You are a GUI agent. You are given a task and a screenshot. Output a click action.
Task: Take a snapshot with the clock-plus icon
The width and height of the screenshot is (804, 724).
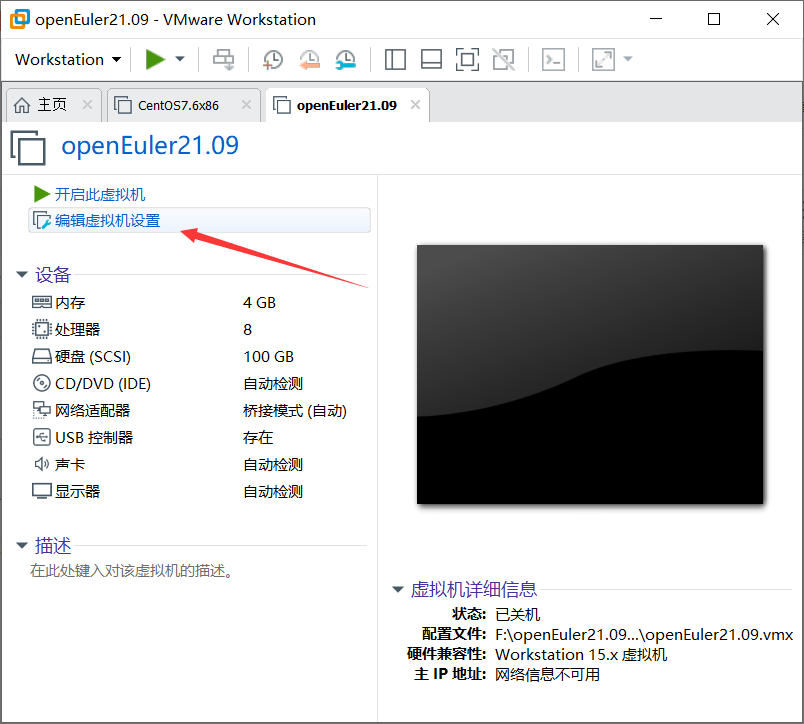[x=273, y=59]
